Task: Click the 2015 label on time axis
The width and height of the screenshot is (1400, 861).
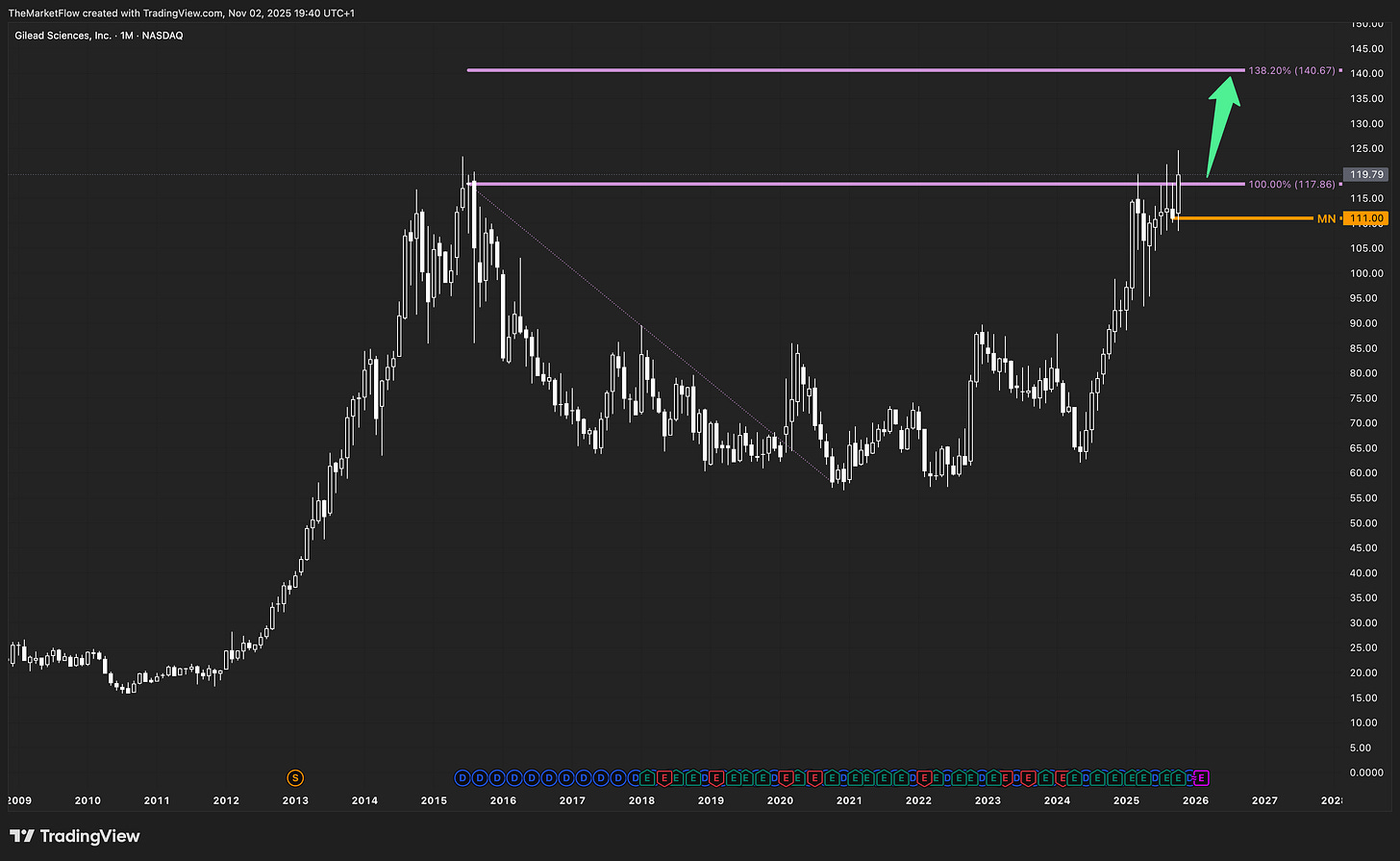Action: point(434,800)
